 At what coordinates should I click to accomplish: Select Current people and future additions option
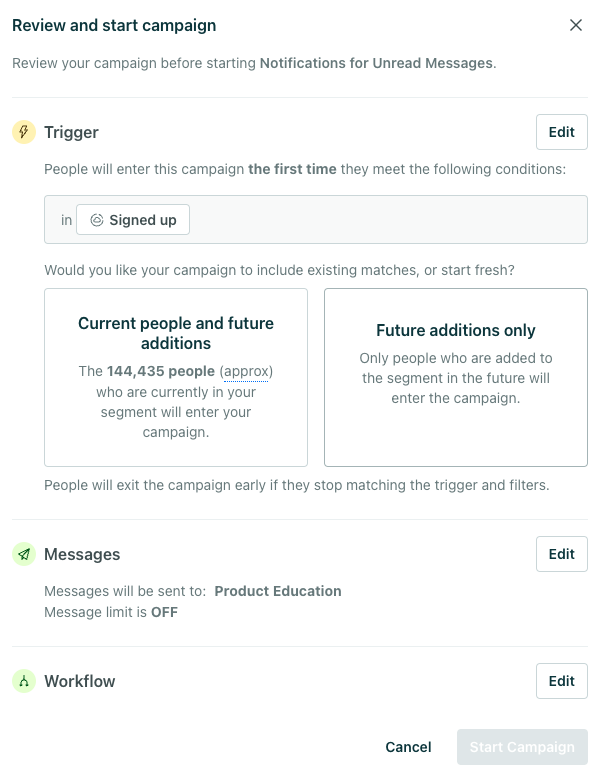pyautogui.click(x=176, y=377)
